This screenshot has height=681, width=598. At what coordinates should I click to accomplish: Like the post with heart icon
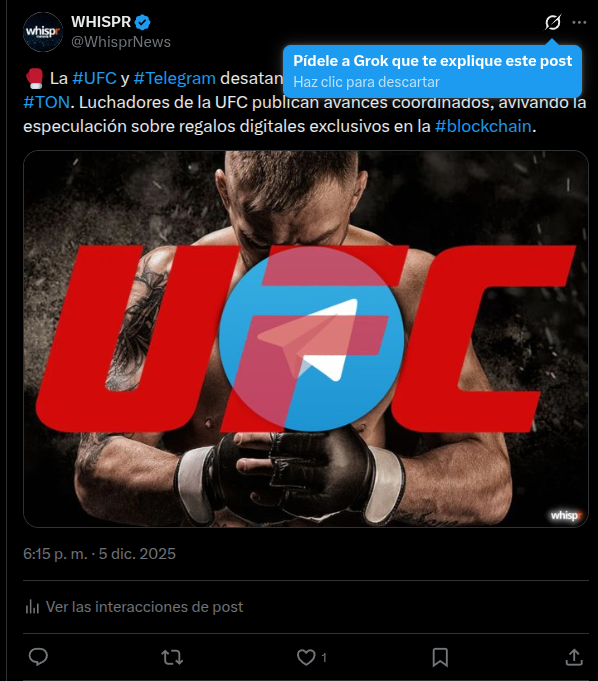coord(306,657)
